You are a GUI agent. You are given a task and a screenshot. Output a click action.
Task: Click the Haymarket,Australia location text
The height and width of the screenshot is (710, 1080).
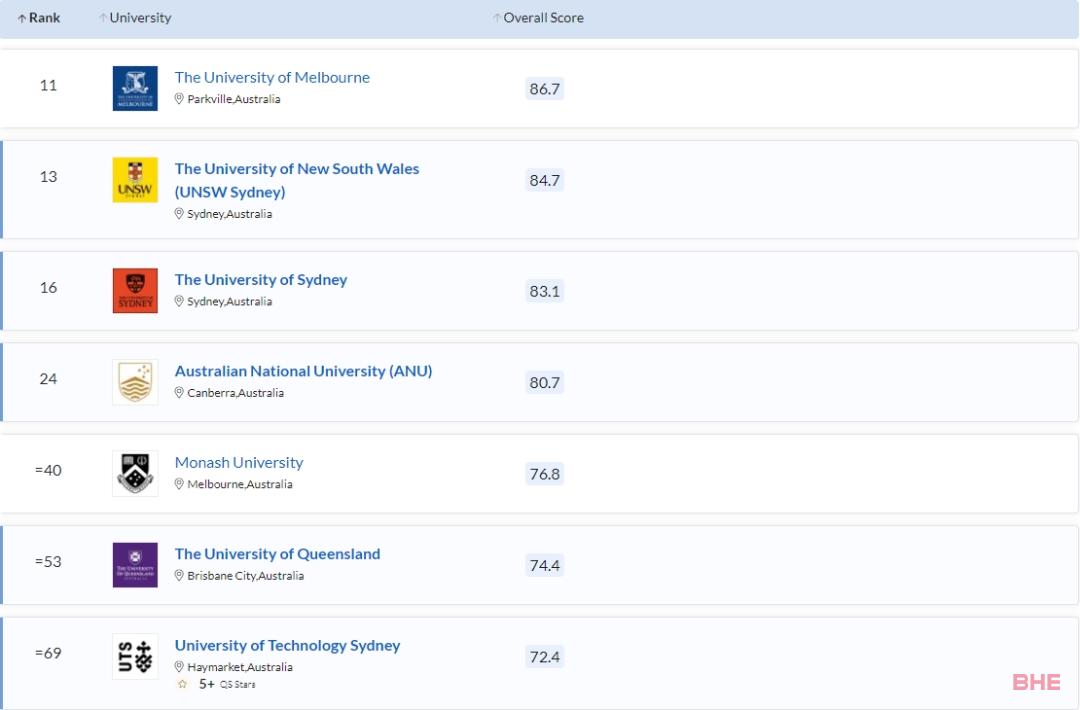[x=240, y=667]
